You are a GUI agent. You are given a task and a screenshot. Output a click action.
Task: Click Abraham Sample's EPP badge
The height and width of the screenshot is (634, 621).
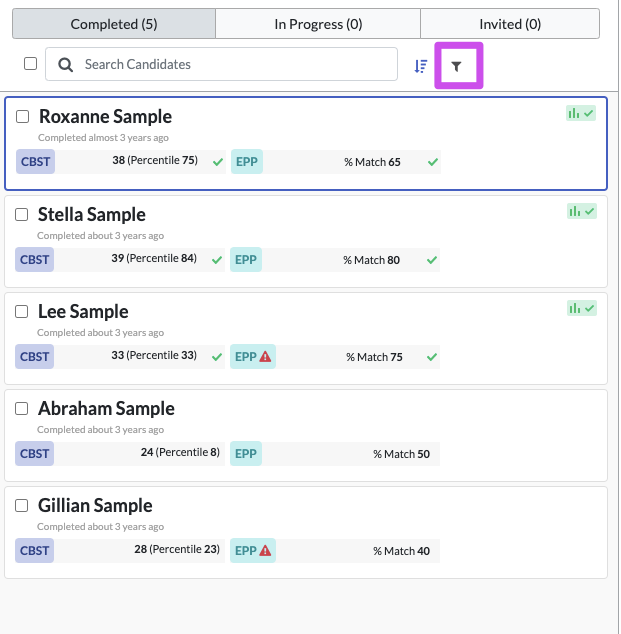coord(246,454)
